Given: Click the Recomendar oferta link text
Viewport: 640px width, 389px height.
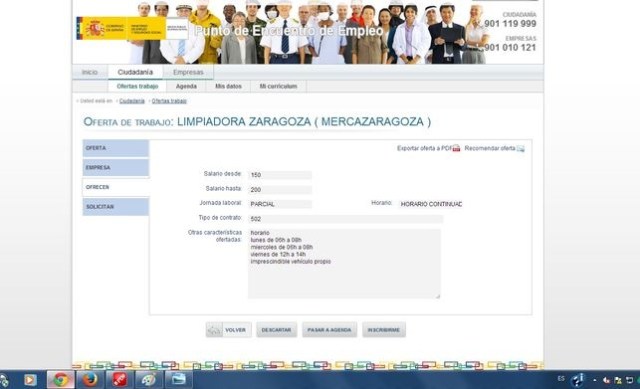Looking at the screenshot, I should (490, 148).
